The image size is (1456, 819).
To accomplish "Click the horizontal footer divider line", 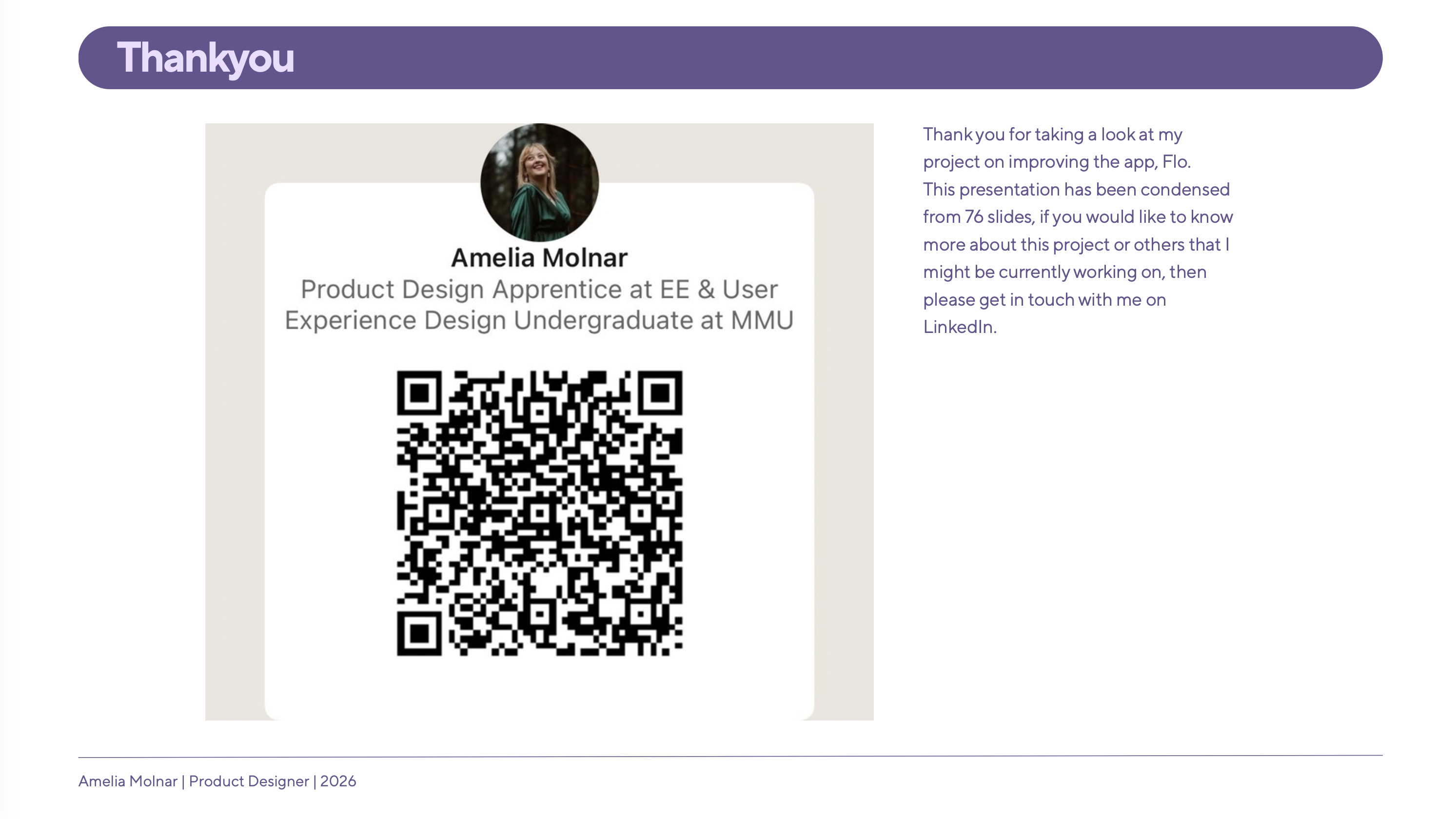I will (730, 756).
